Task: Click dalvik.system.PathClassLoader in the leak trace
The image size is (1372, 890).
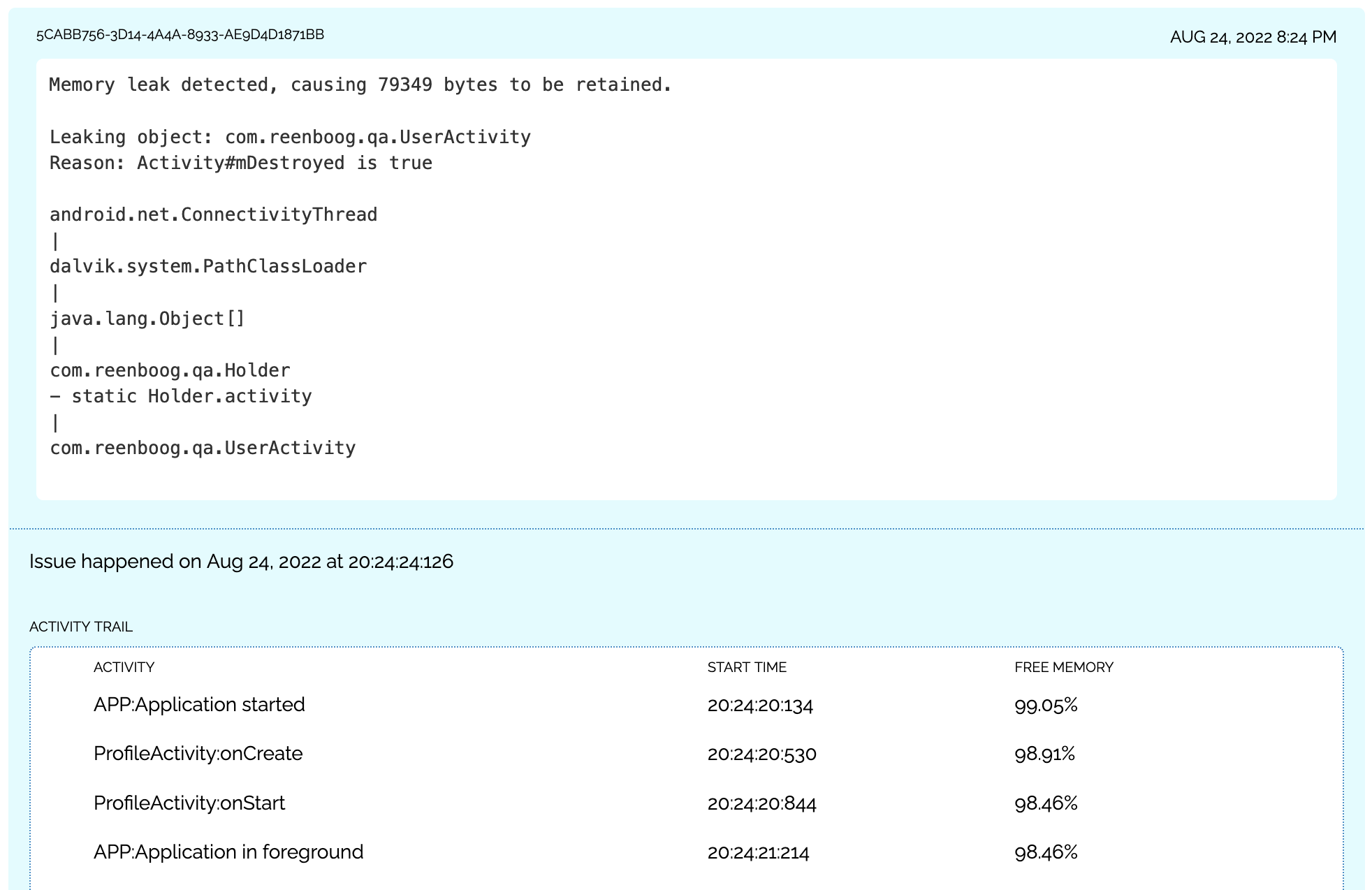Action: 207,266
